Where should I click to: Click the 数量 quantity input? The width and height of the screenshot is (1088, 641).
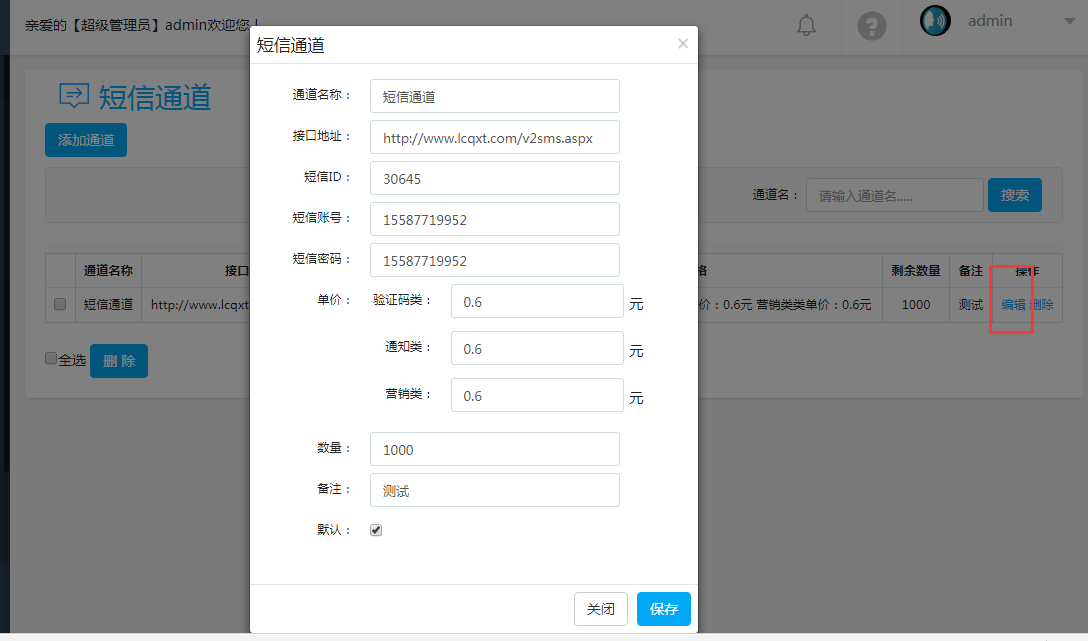pos(494,449)
